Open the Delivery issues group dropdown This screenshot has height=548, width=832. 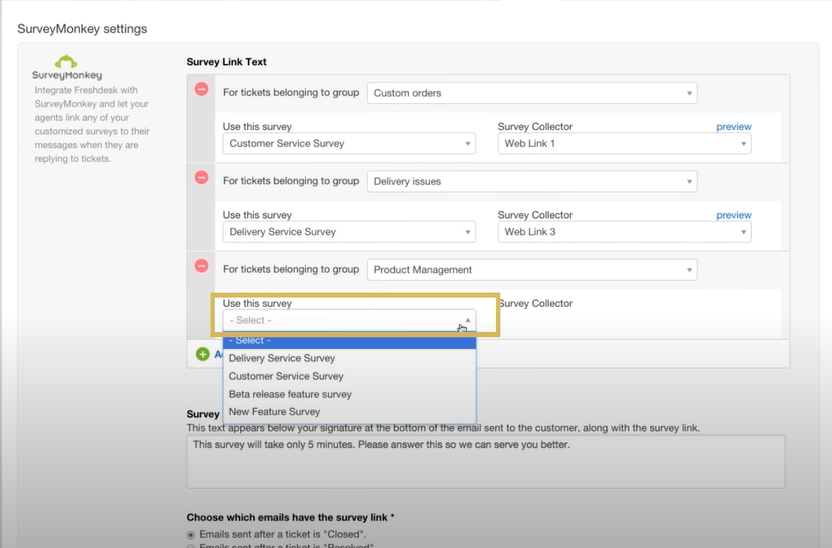click(x=532, y=182)
